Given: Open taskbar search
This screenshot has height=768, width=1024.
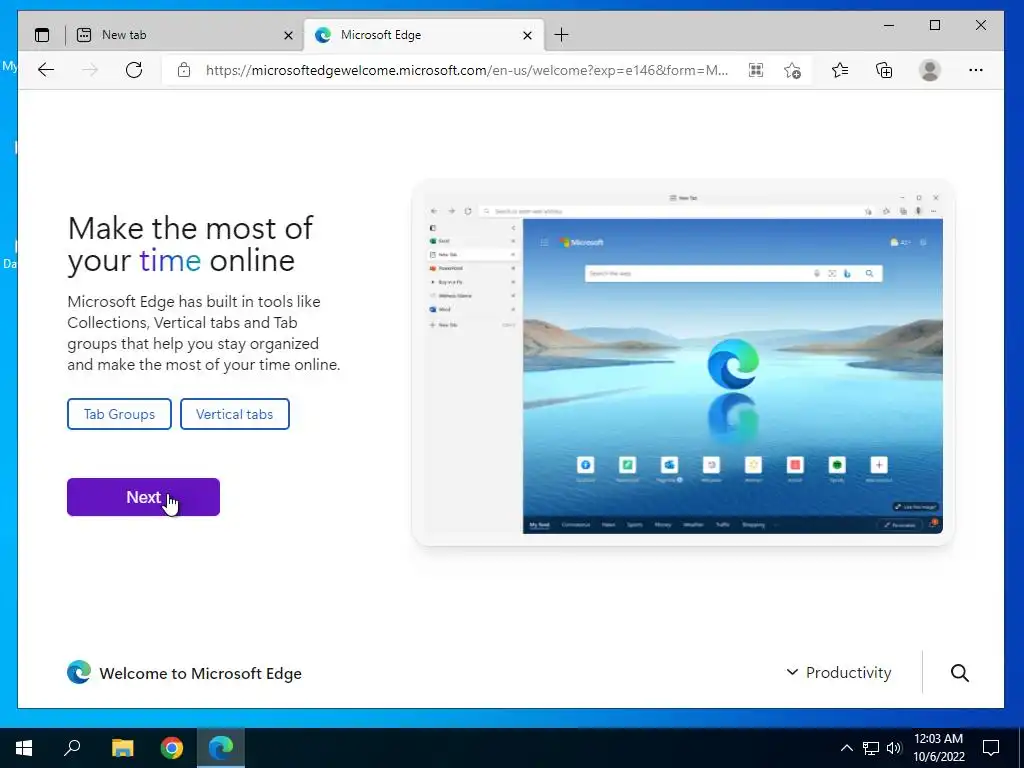Looking at the screenshot, I should (72, 748).
